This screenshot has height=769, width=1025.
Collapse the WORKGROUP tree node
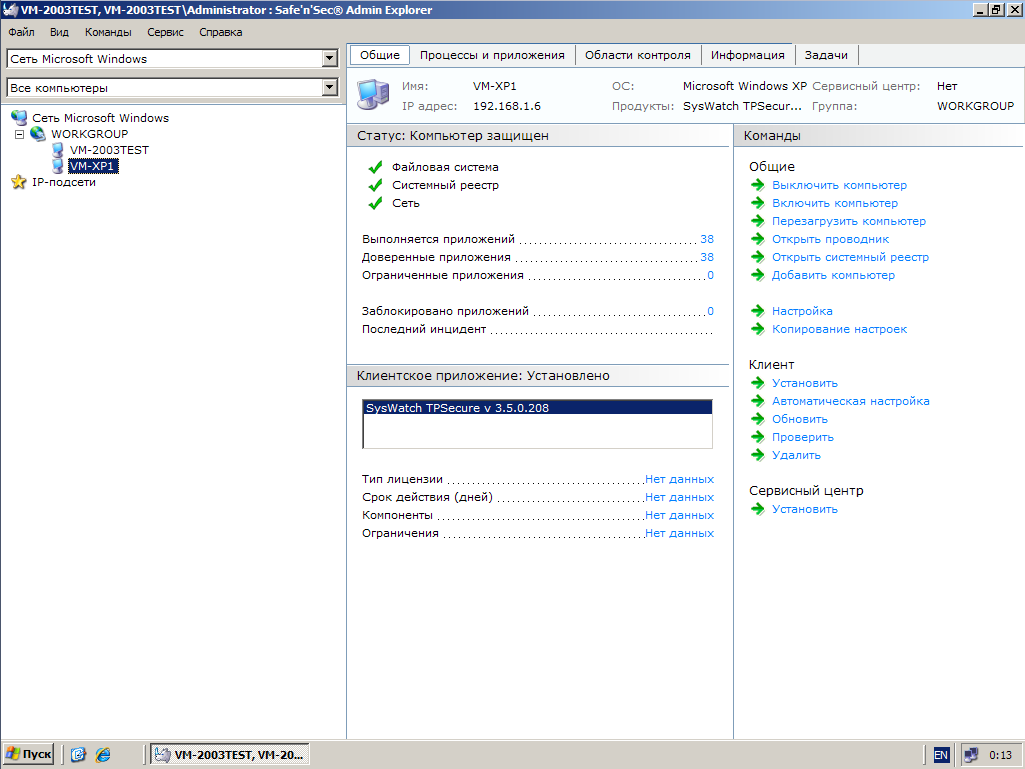pos(20,134)
